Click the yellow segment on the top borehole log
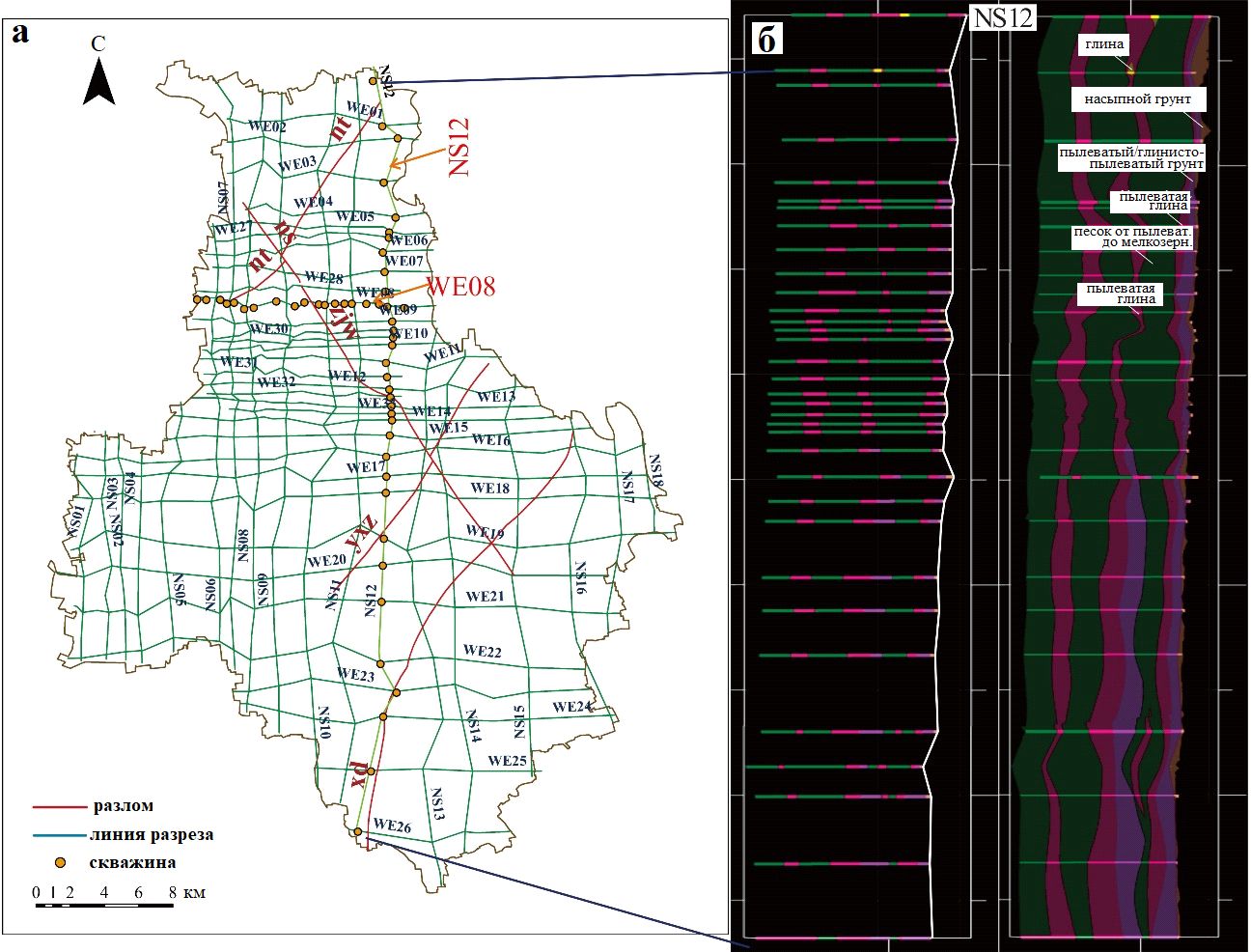The height and width of the screenshot is (952, 1251). (x=877, y=70)
